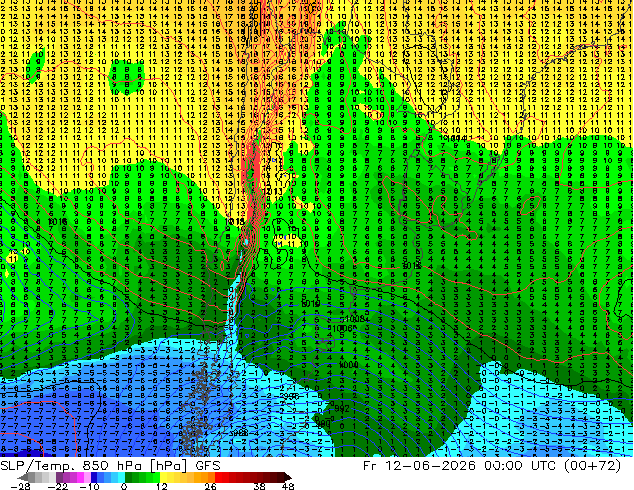
Task: Click the dark purple swatch above -22
Action: 59,477
